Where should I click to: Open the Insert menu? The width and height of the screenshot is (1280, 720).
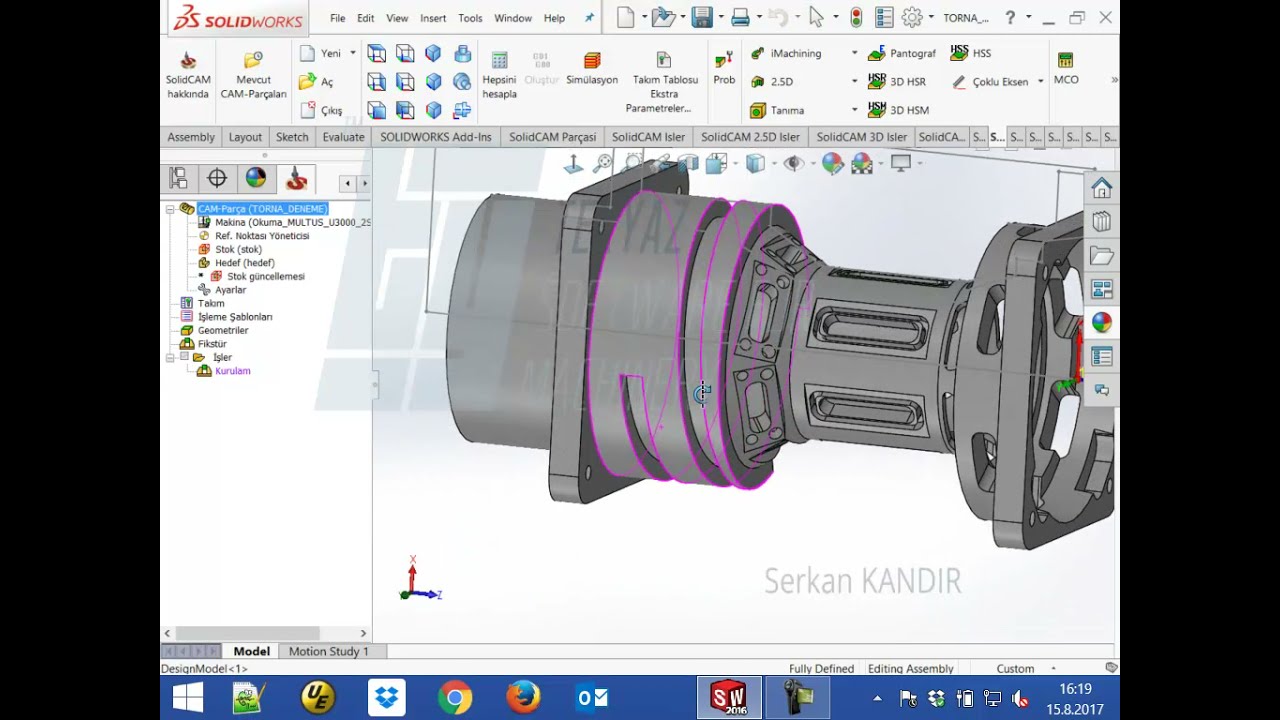[x=433, y=18]
